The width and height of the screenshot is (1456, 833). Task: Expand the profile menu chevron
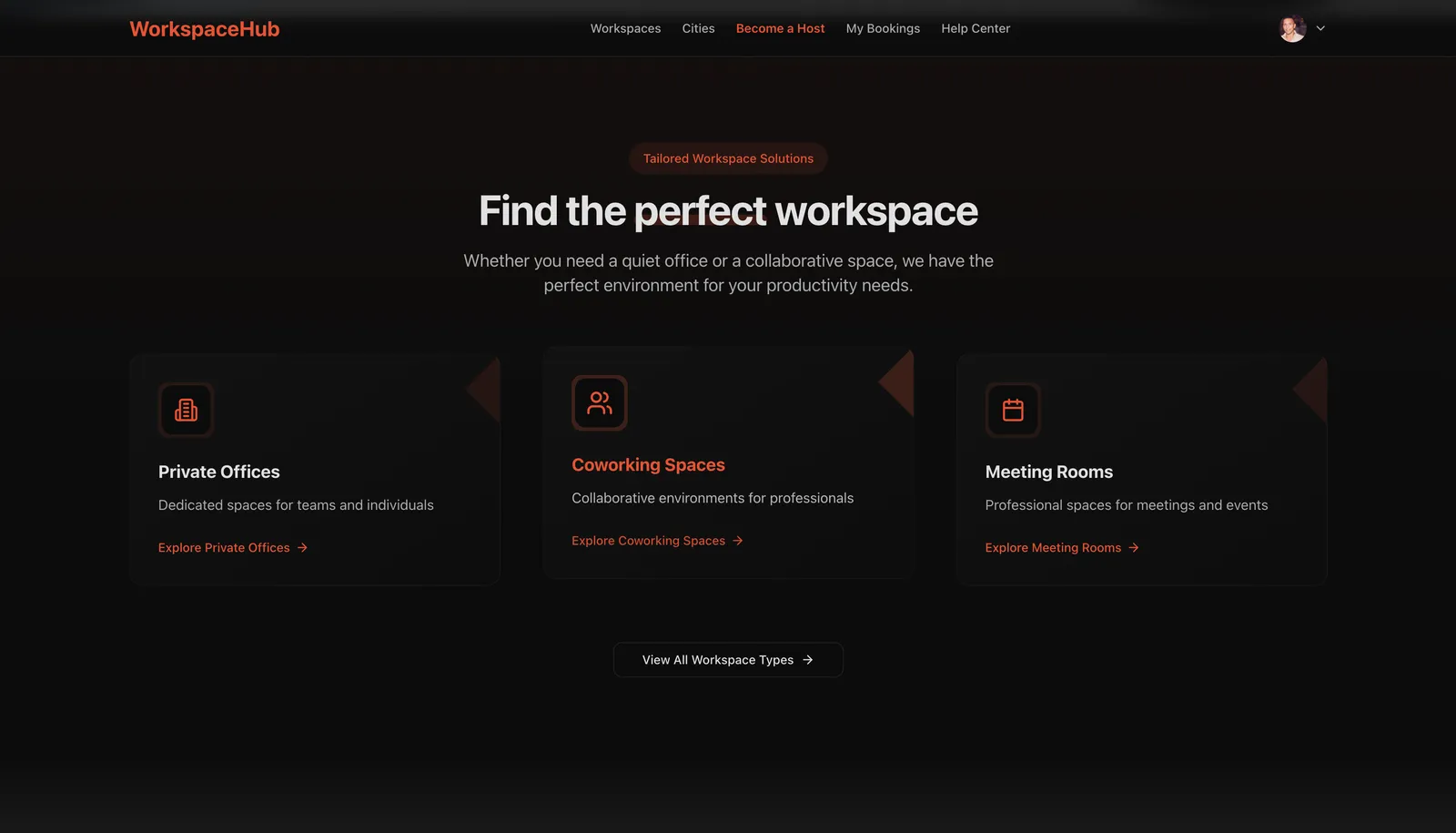coord(1320,28)
